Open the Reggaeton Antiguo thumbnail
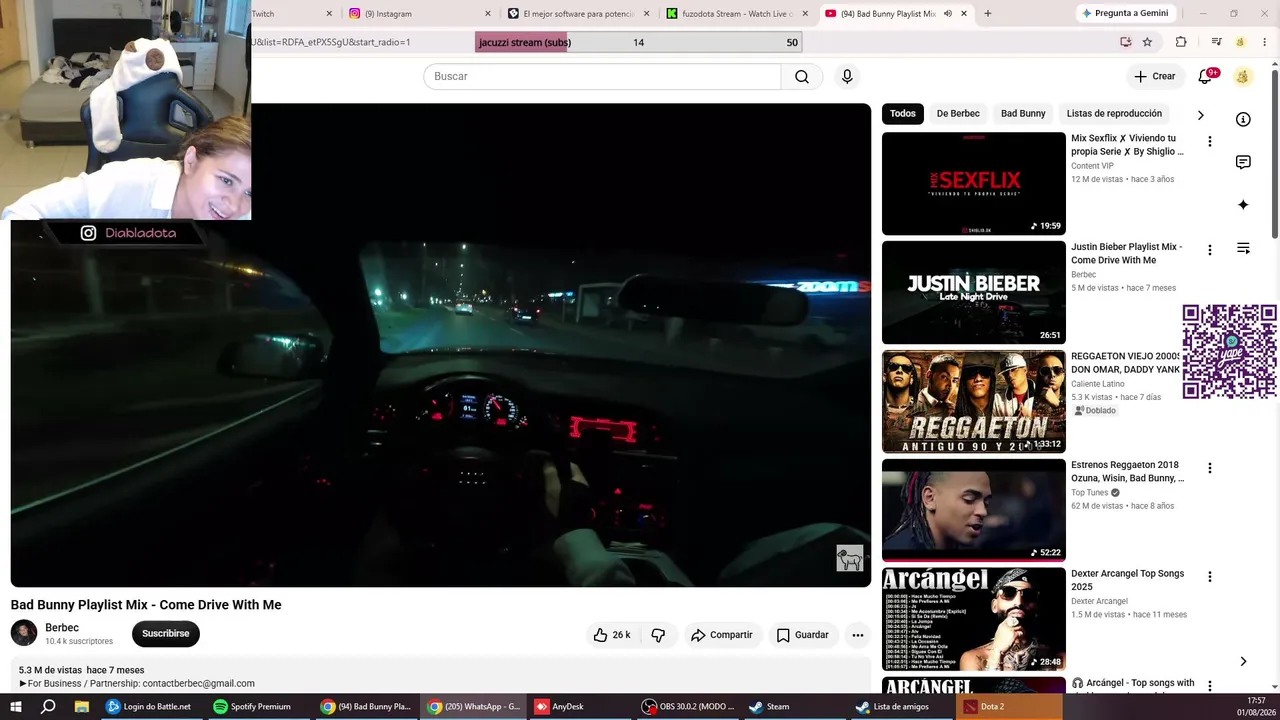The height and width of the screenshot is (720, 1280). tap(974, 402)
